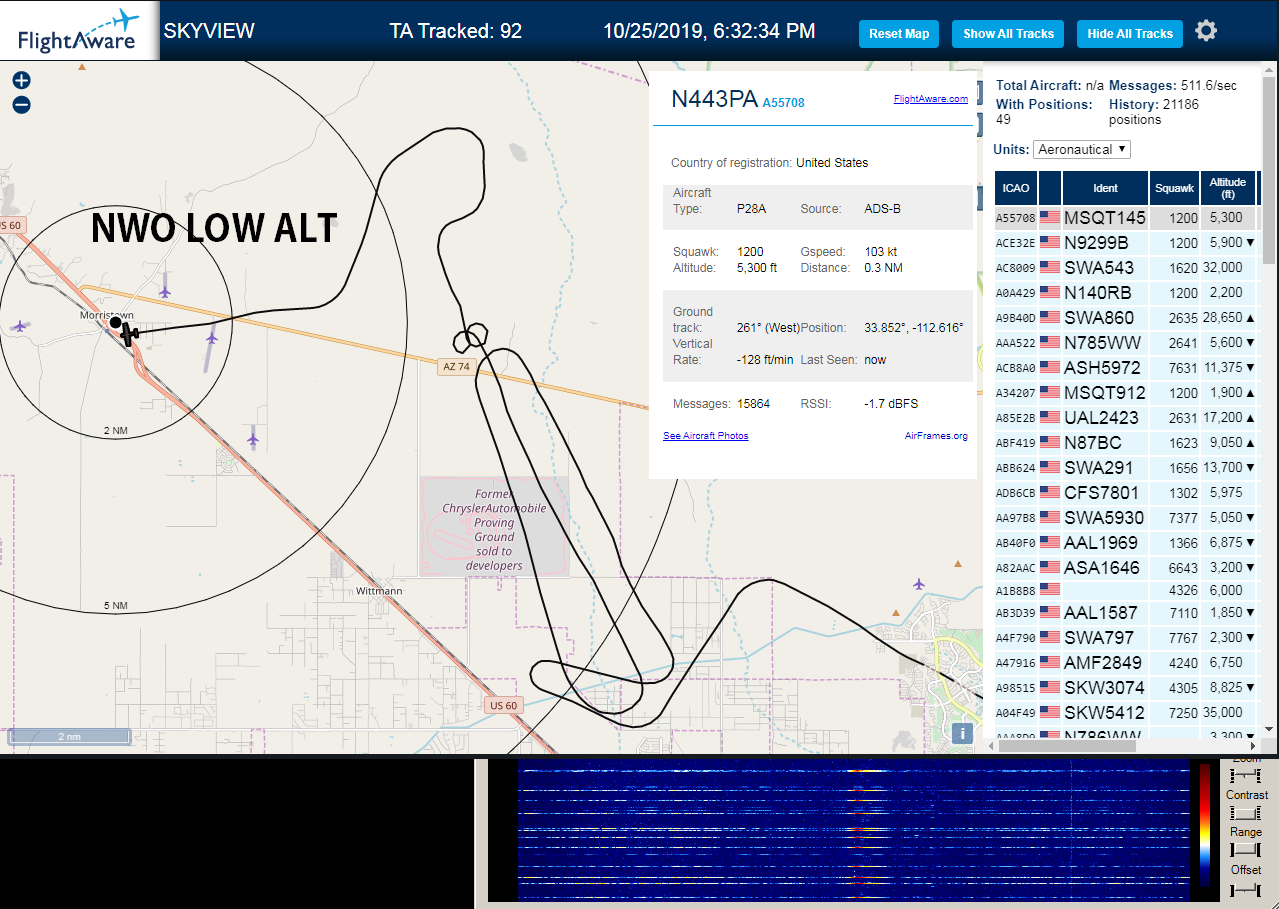Click Hide All Tracks button
1279x909 pixels.
point(1130,34)
